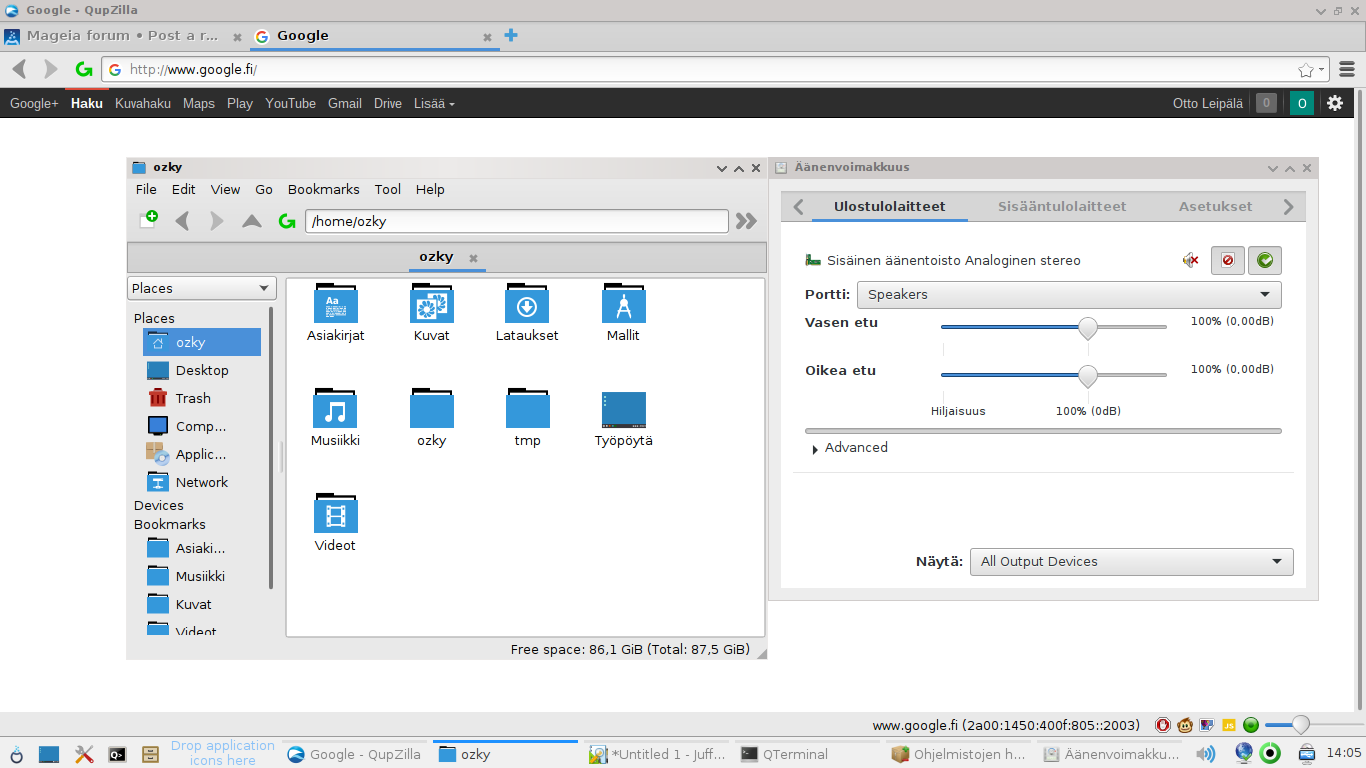Open a new browser tab with plus icon

coord(511,35)
